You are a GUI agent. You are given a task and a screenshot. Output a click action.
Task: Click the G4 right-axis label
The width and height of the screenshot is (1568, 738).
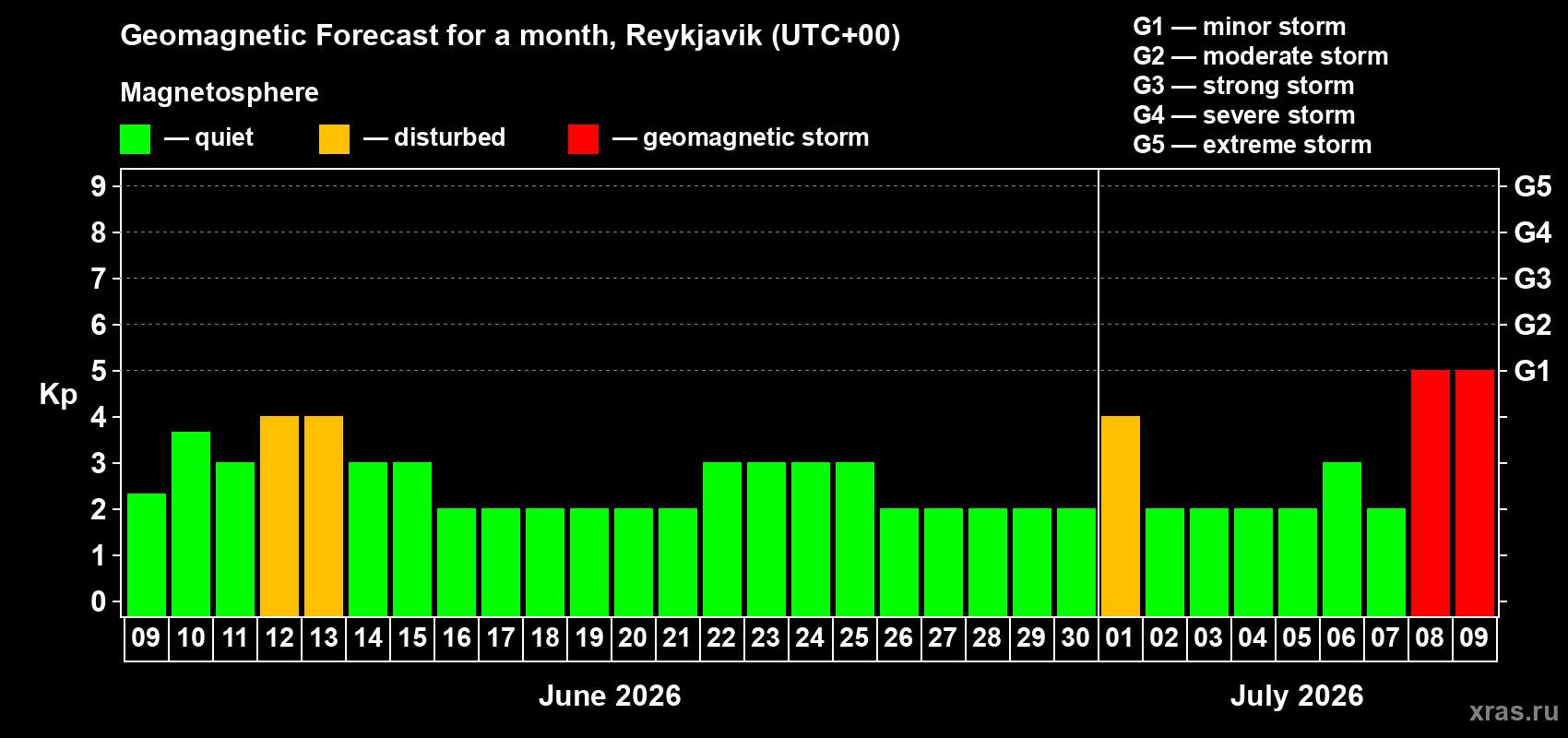pyautogui.click(x=1533, y=232)
